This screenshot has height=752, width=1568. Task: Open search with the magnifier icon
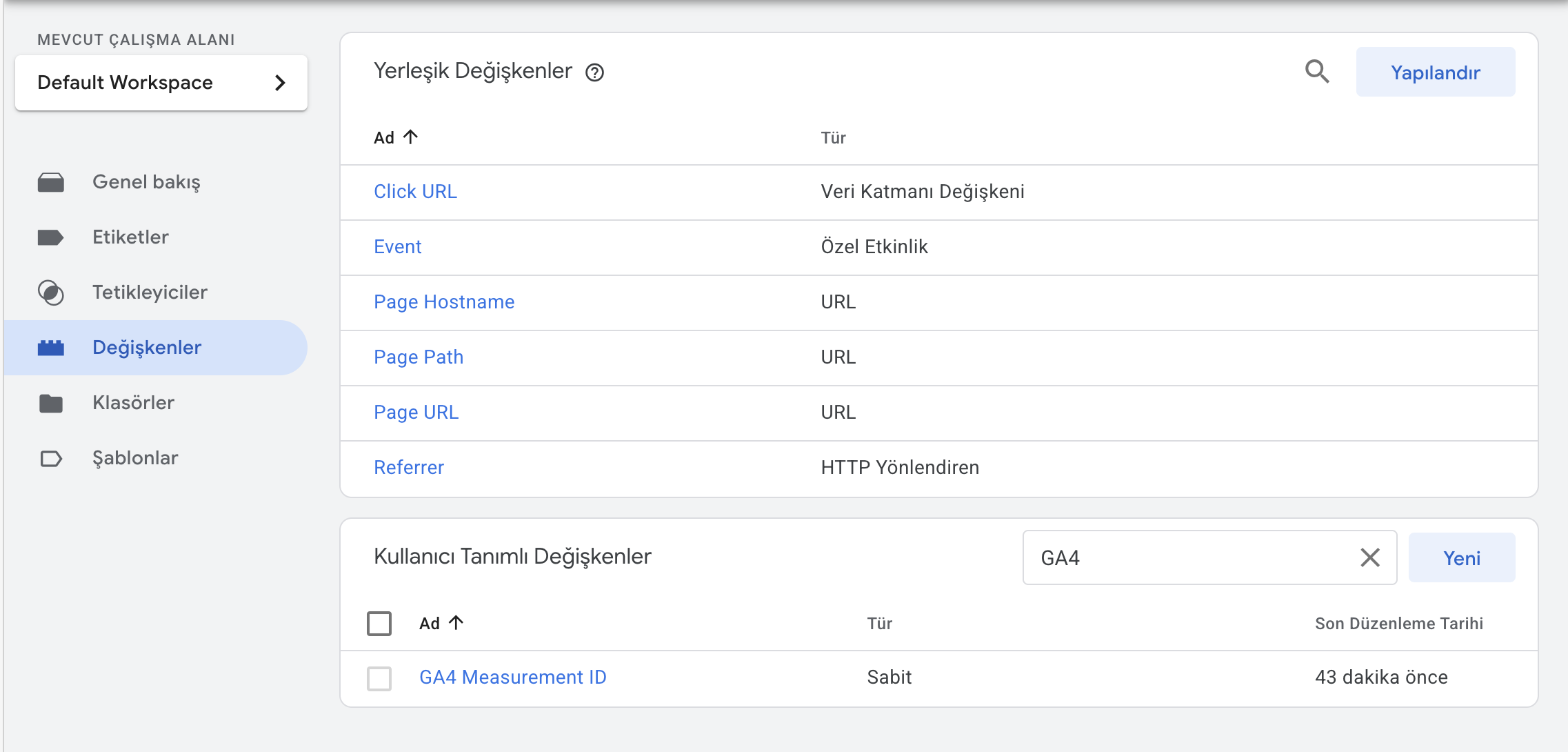point(1318,71)
